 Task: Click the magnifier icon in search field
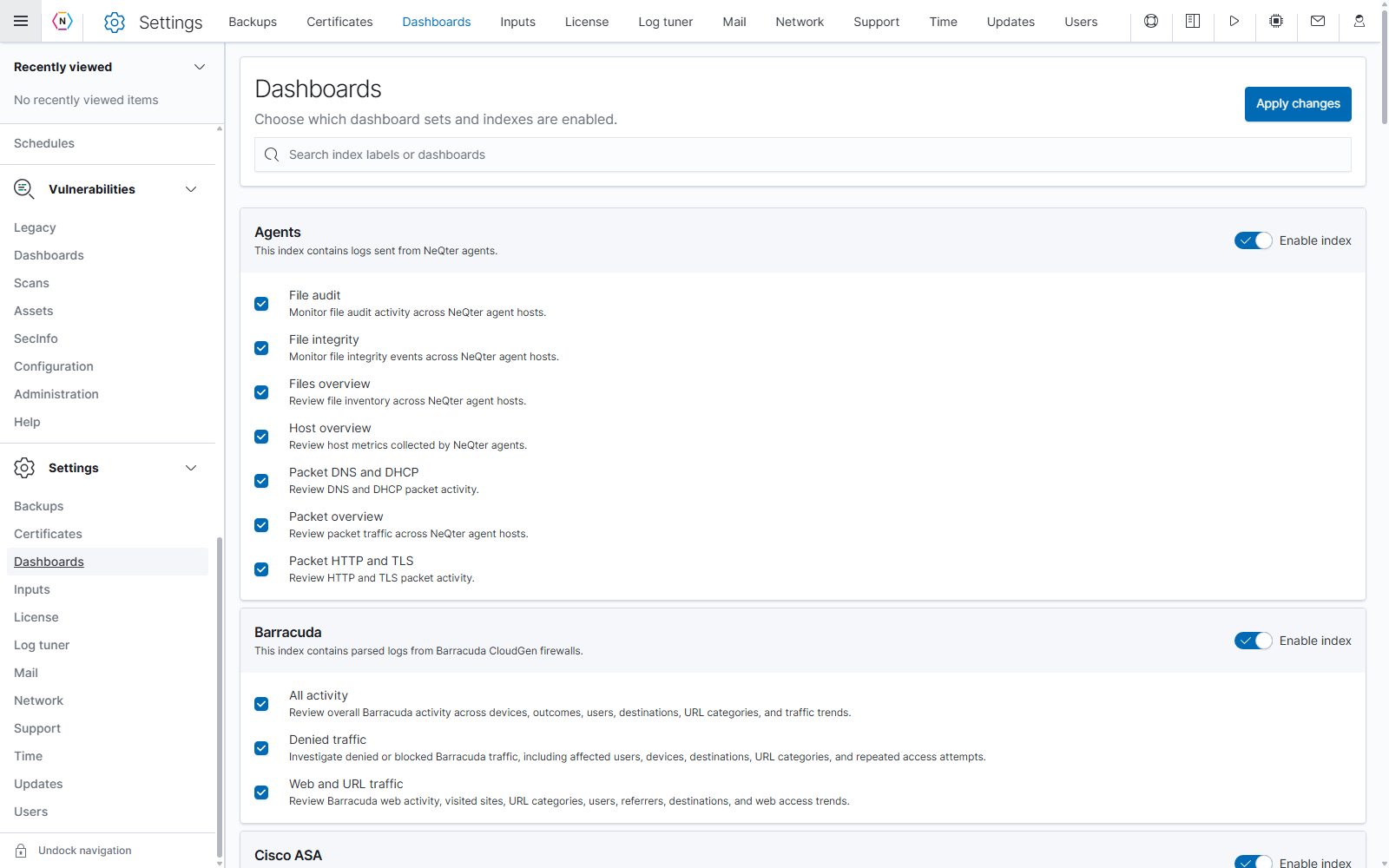click(x=272, y=155)
